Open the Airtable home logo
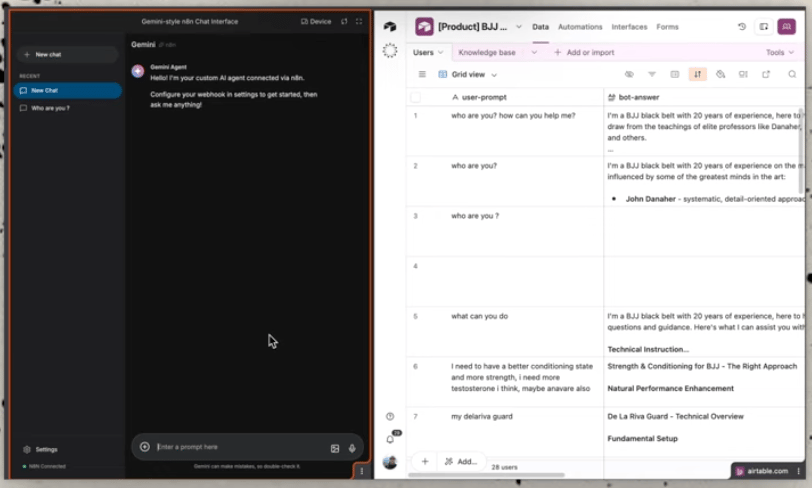 coord(390,26)
